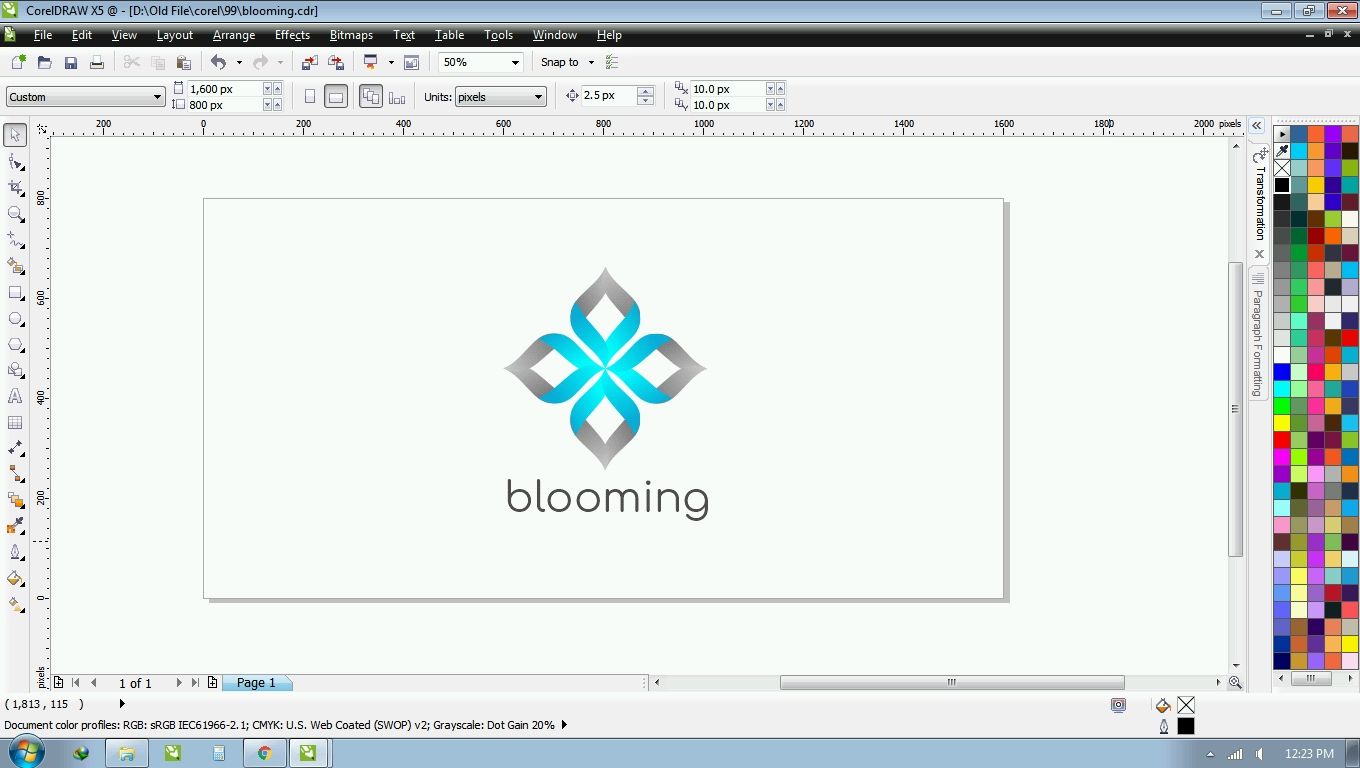Image resolution: width=1360 pixels, height=768 pixels.
Task: Jump to the first page
Action: [75, 683]
